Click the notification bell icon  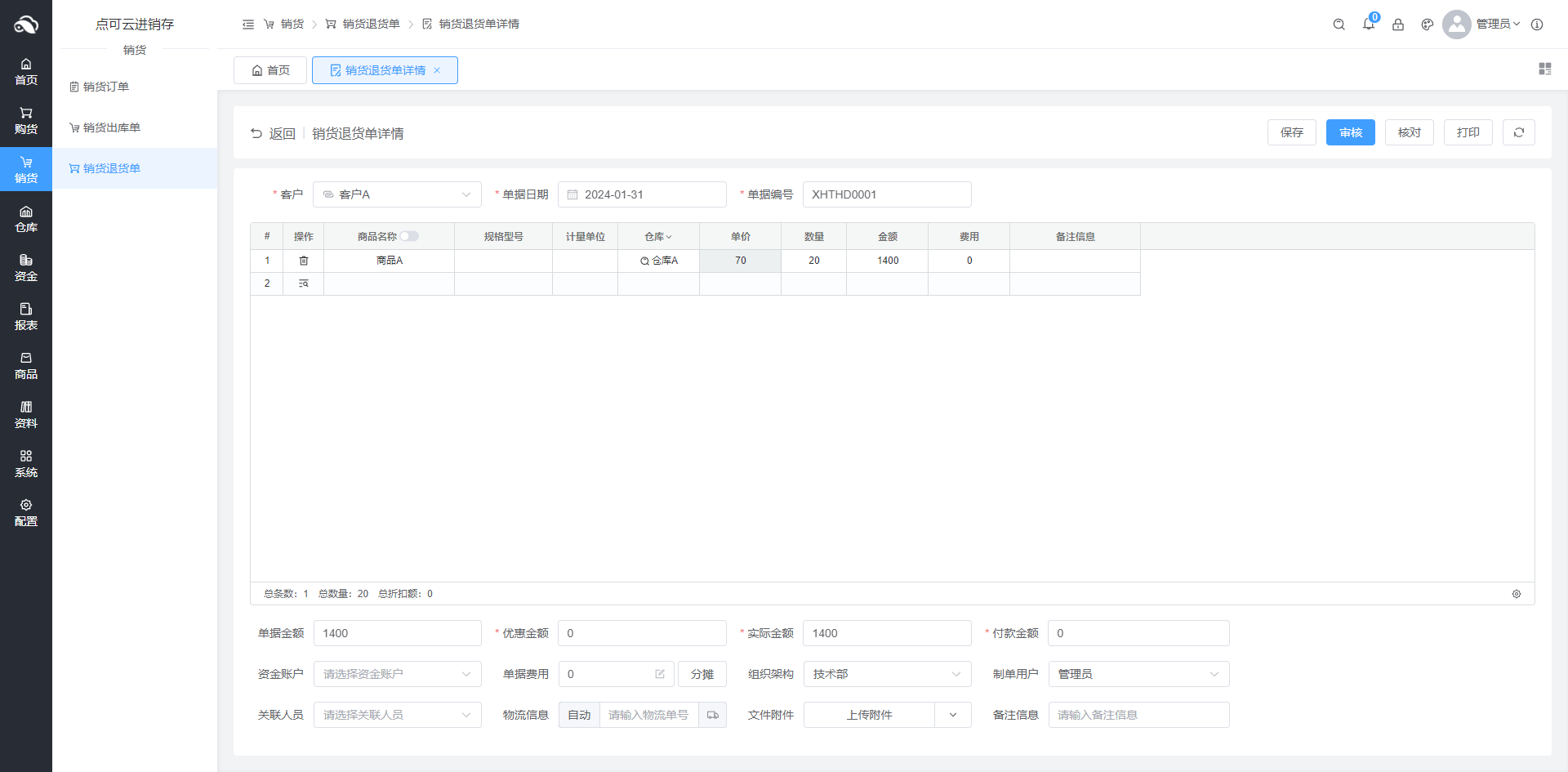1368,25
